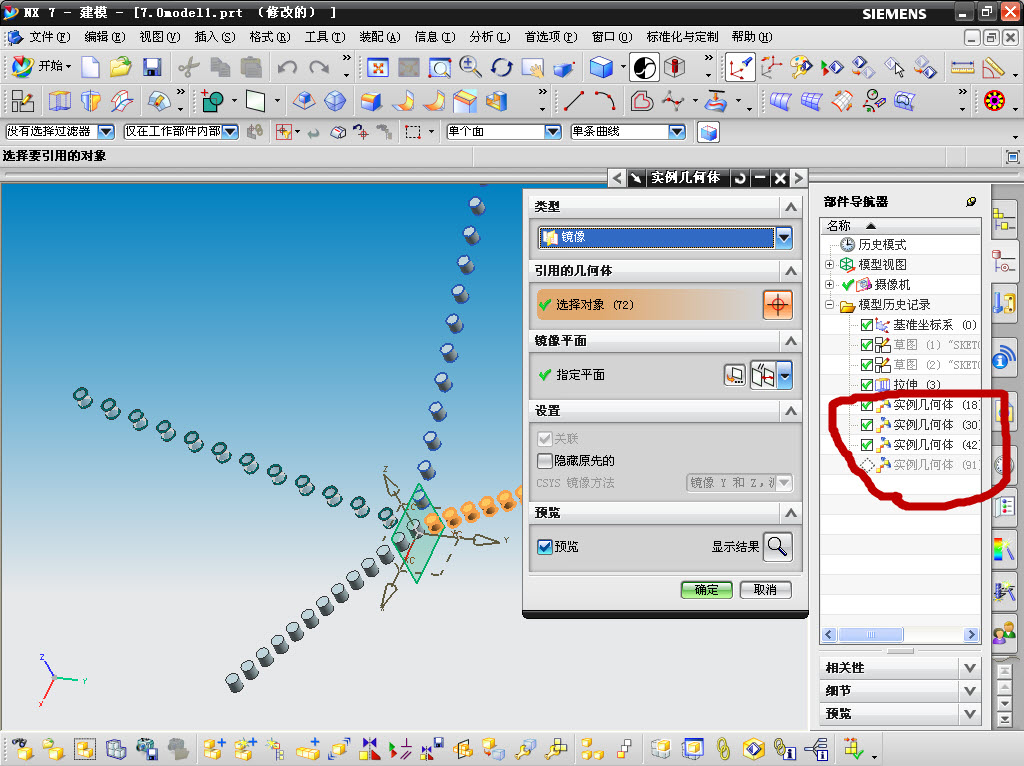This screenshot has width=1024, height=766.
Task: Uncheck the 拉伸 (3) feature checkbox
Action: pos(867,385)
